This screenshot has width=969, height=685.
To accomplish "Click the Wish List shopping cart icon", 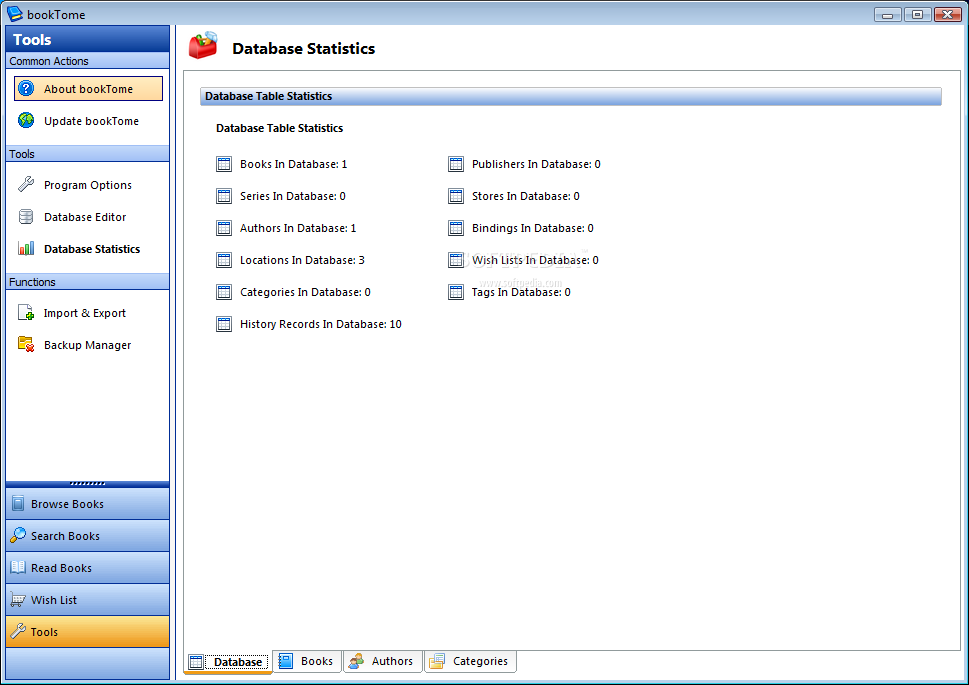I will (19, 600).
